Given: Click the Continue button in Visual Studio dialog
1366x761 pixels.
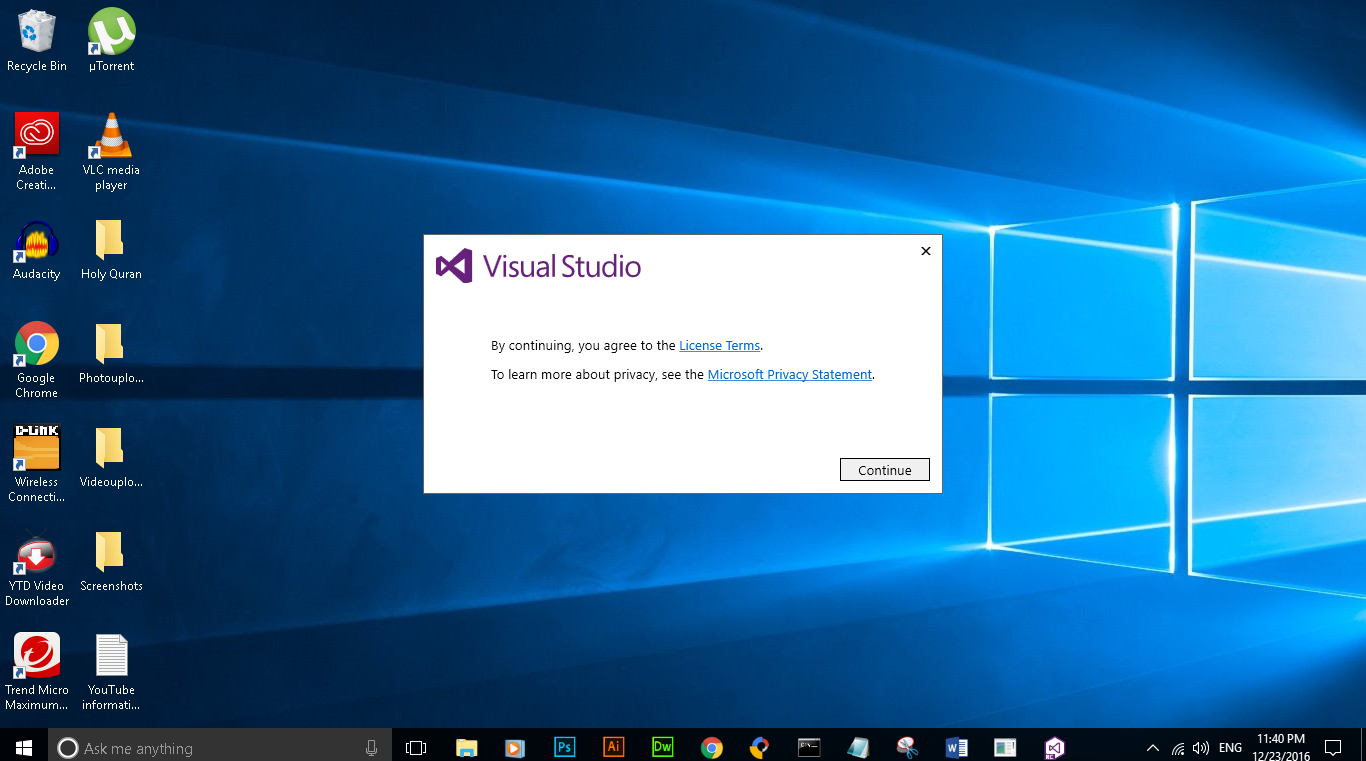Looking at the screenshot, I should (885, 470).
